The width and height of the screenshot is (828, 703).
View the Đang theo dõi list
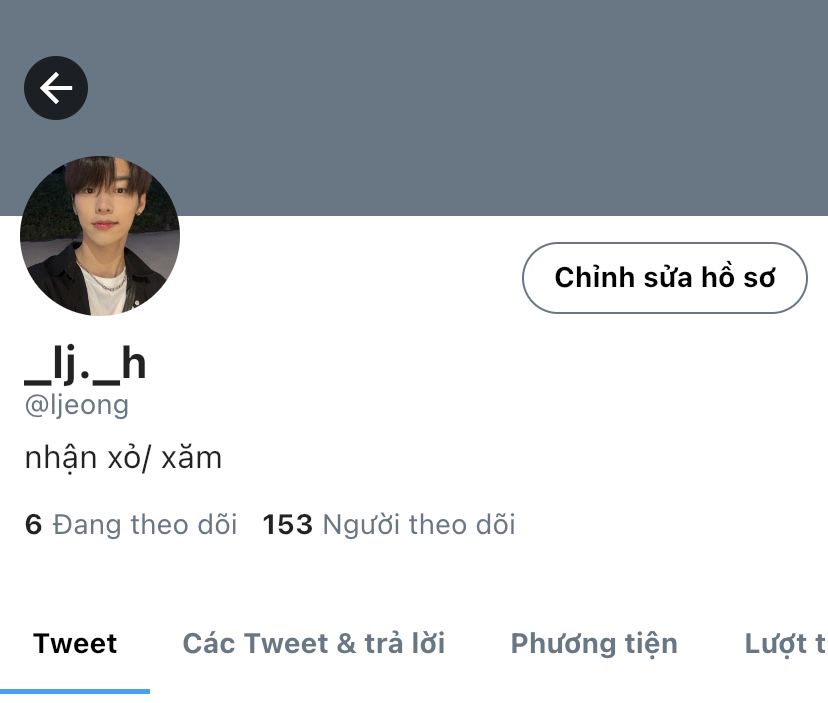(x=130, y=525)
